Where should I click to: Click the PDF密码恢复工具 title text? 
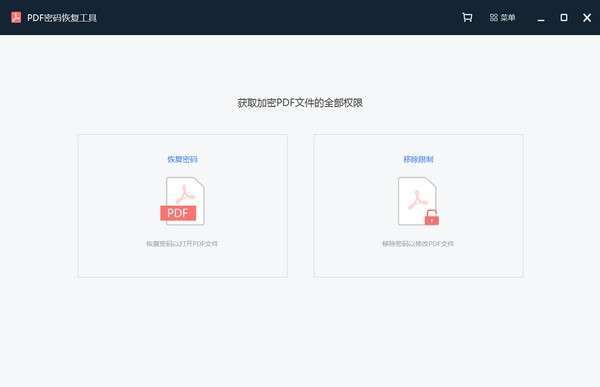(x=62, y=18)
